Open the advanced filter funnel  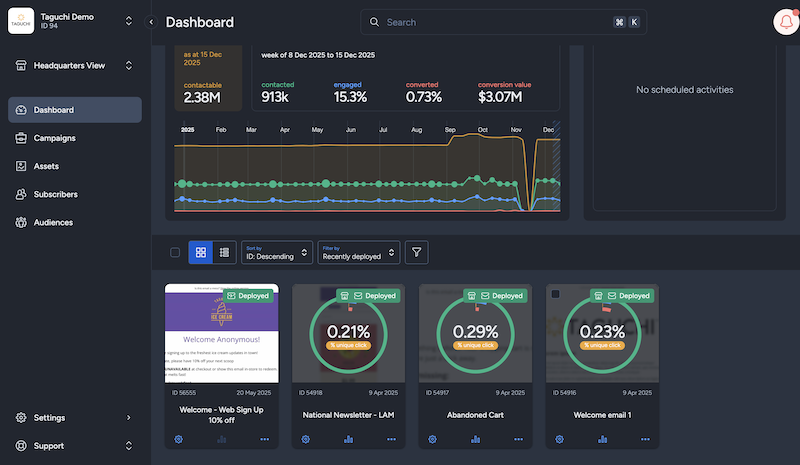click(416, 253)
